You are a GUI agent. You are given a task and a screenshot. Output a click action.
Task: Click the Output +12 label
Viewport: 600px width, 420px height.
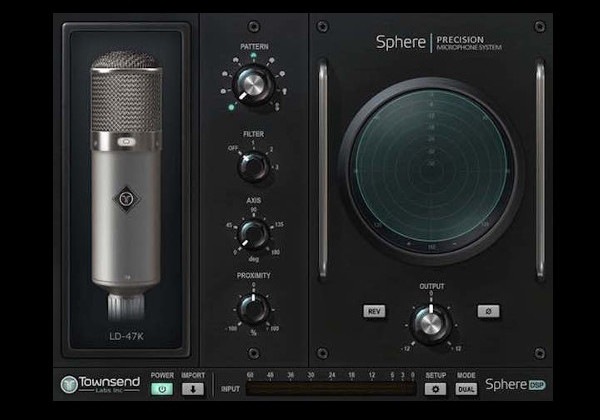click(x=456, y=349)
